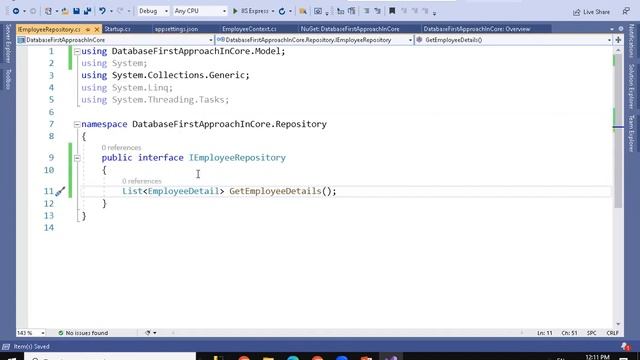The image size is (640, 360).
Task: Click the EmployeeDetail type in the code
Action: pyautogui.click(x=184, y=191)
